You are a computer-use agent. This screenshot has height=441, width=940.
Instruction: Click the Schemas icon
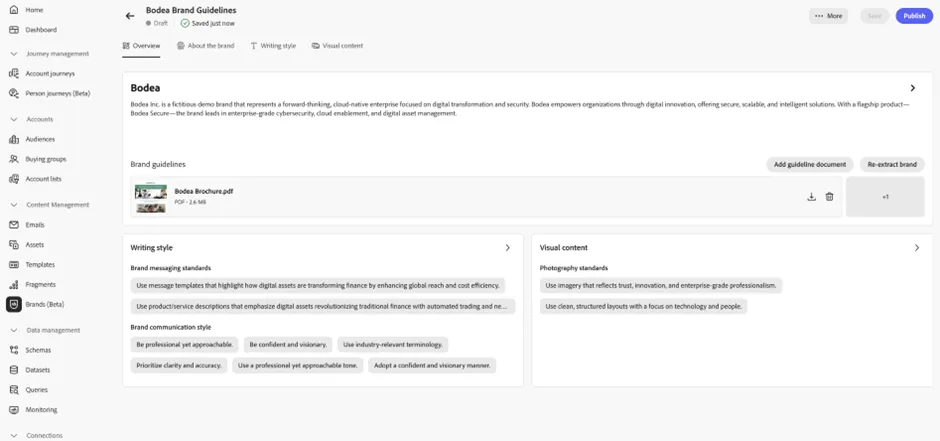click(14, 350)
